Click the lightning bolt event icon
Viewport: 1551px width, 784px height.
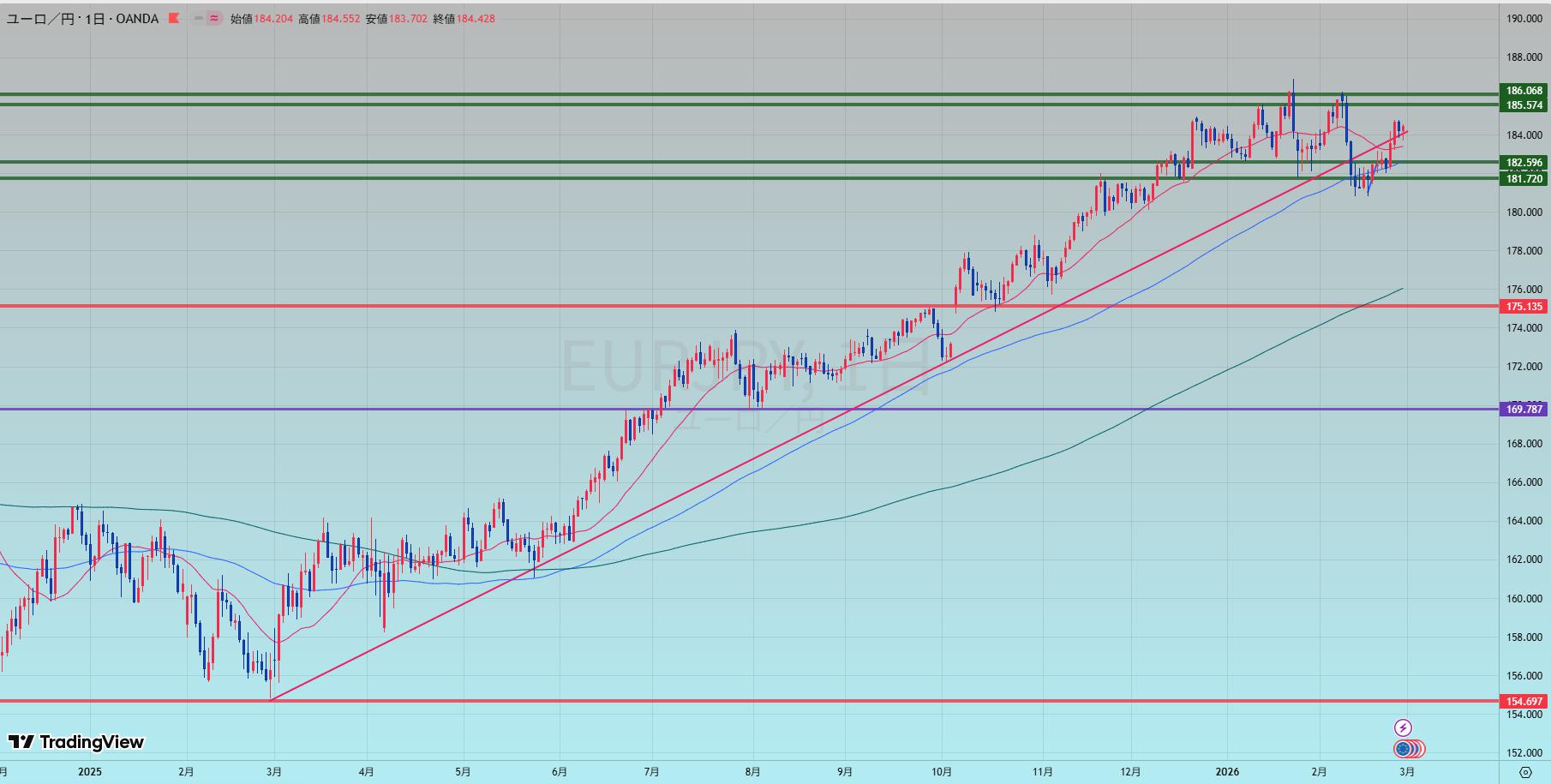point(1403,727)
